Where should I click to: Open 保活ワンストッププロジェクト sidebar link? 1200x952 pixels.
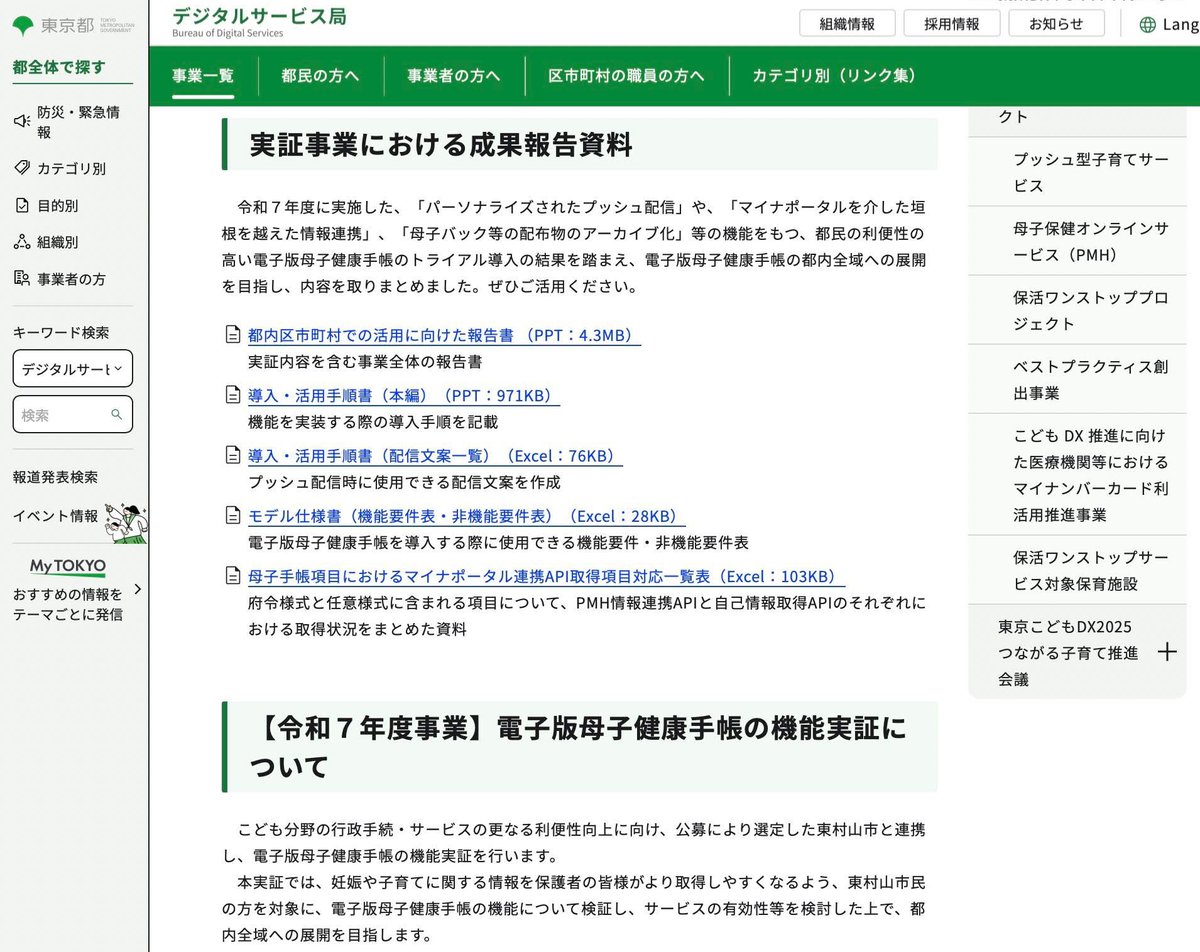tap(1091, 310)
